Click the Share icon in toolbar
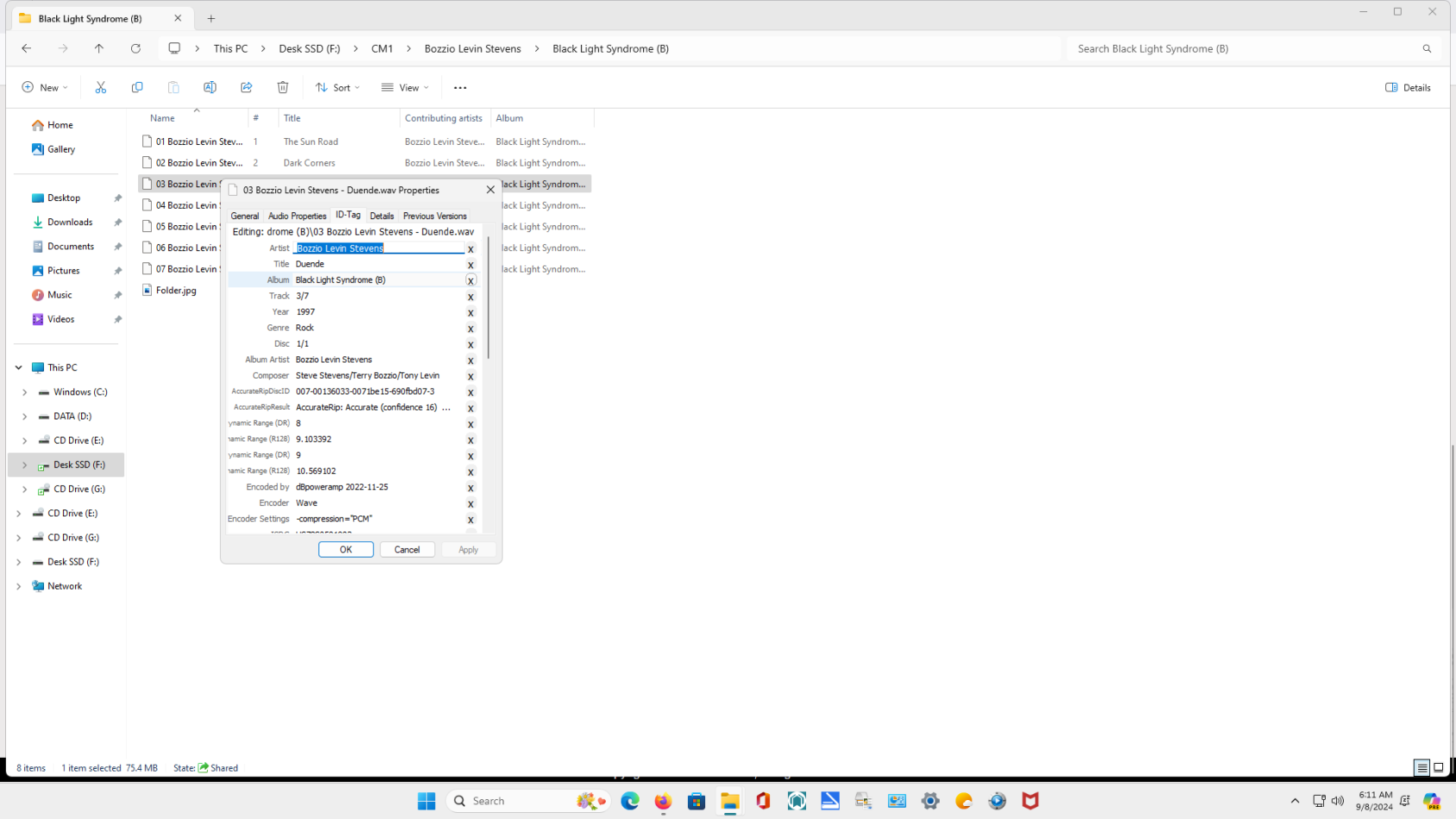1456x819 pixels. pos(246,87)
